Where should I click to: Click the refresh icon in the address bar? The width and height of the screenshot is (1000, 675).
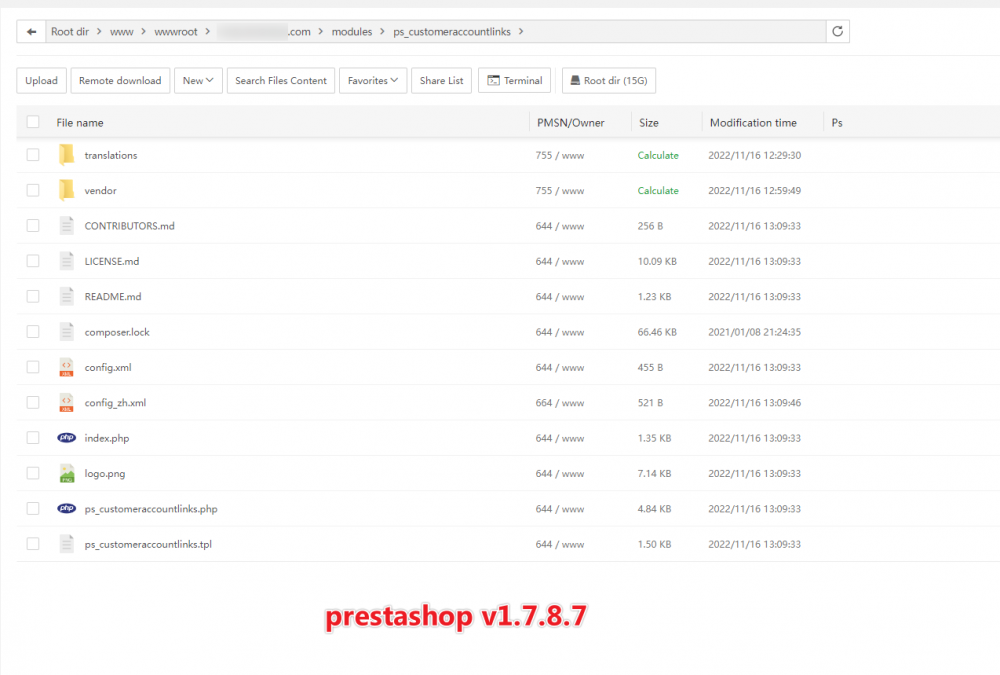click(x=838, y=31)
